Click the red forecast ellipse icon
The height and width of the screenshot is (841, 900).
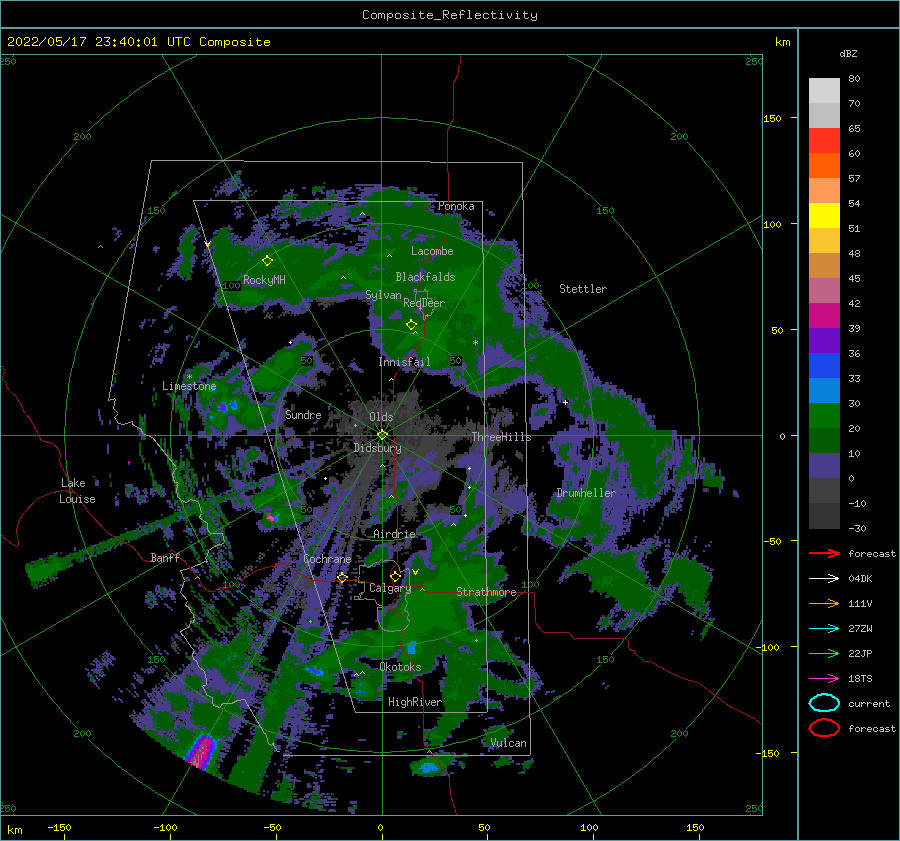(824, 728)
